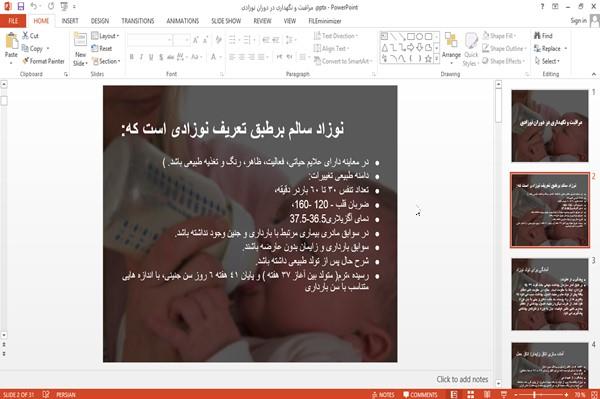The width and height of the screenshot is (600, 399).
Task: Expand Shape Fill options
Action: [x=499, y=36]
